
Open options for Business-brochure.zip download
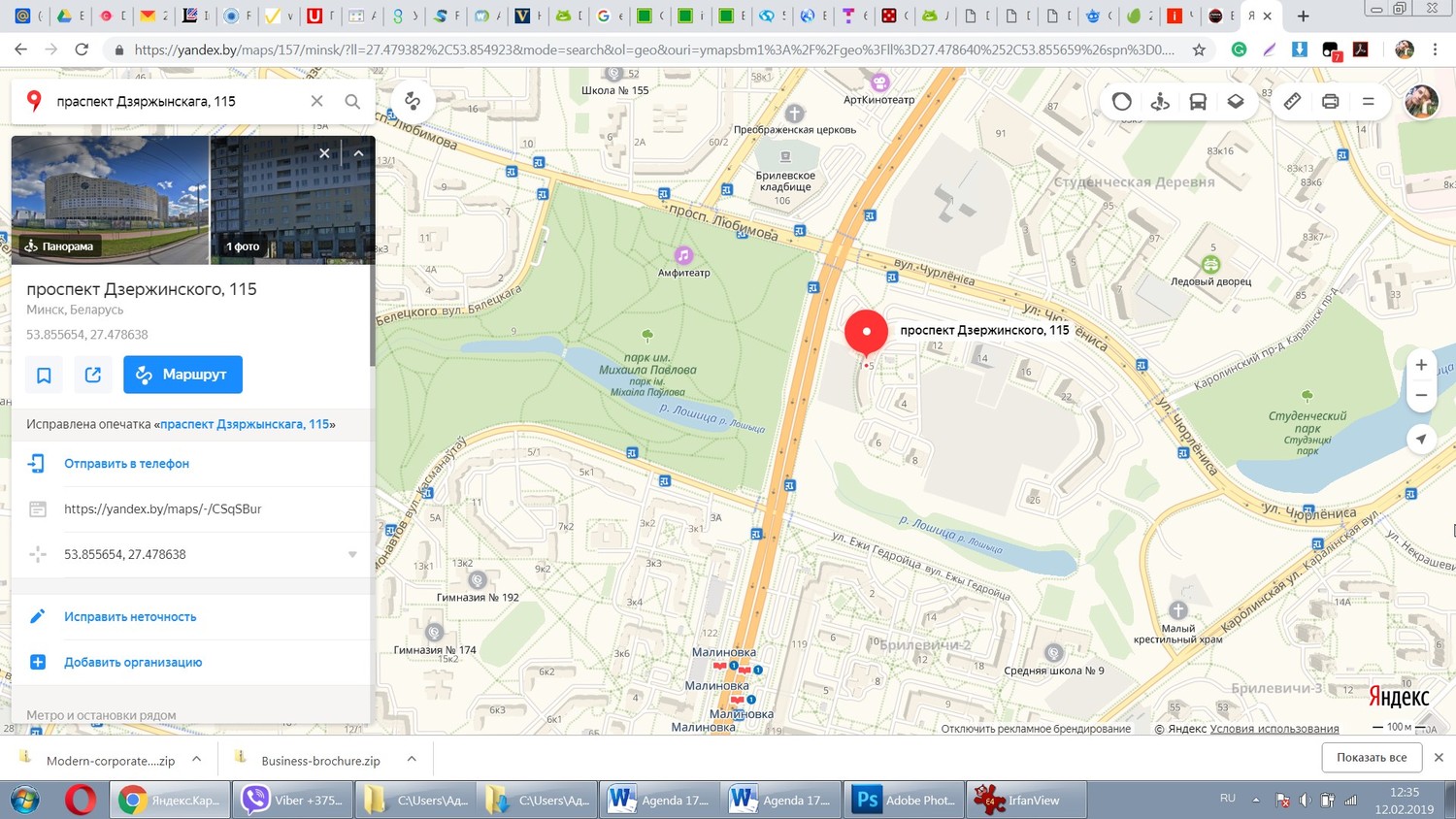click(x=412, y=760)
